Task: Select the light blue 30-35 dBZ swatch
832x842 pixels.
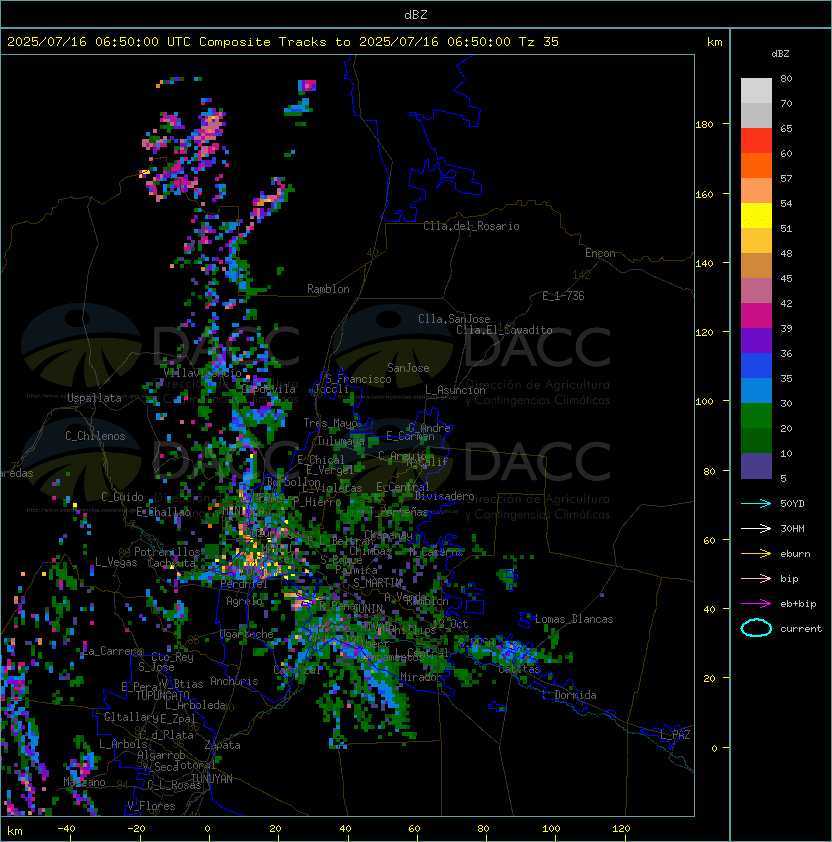Action: [x=756, y=391]
